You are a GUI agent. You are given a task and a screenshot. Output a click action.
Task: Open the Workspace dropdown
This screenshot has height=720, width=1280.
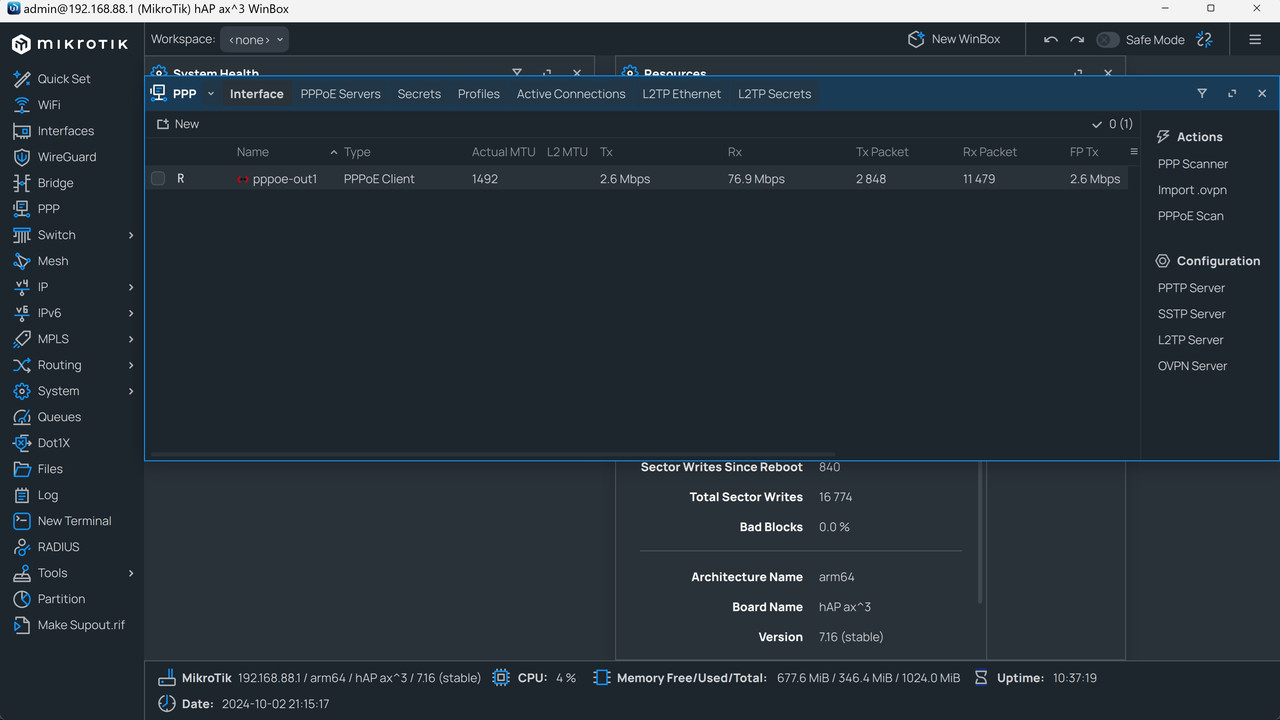click(255, 40)
